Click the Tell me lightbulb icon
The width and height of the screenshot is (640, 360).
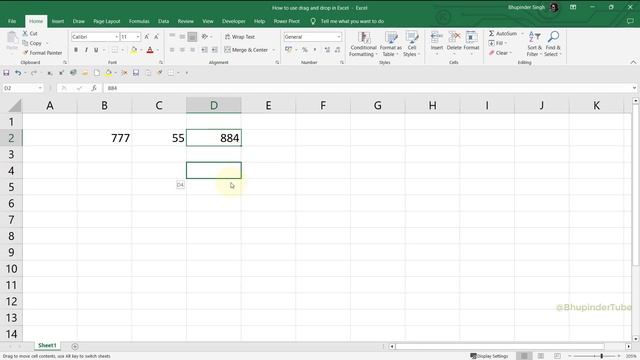pyautogui.click(x=313, y=21)
